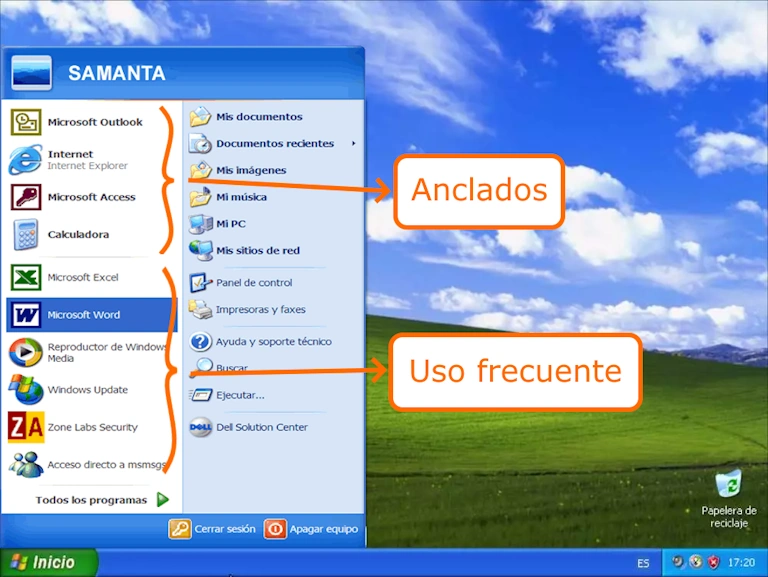This screenshot has width=768, height=577.
Task: Open Mis documentos folder icon
Action: (x=200, y=117)
